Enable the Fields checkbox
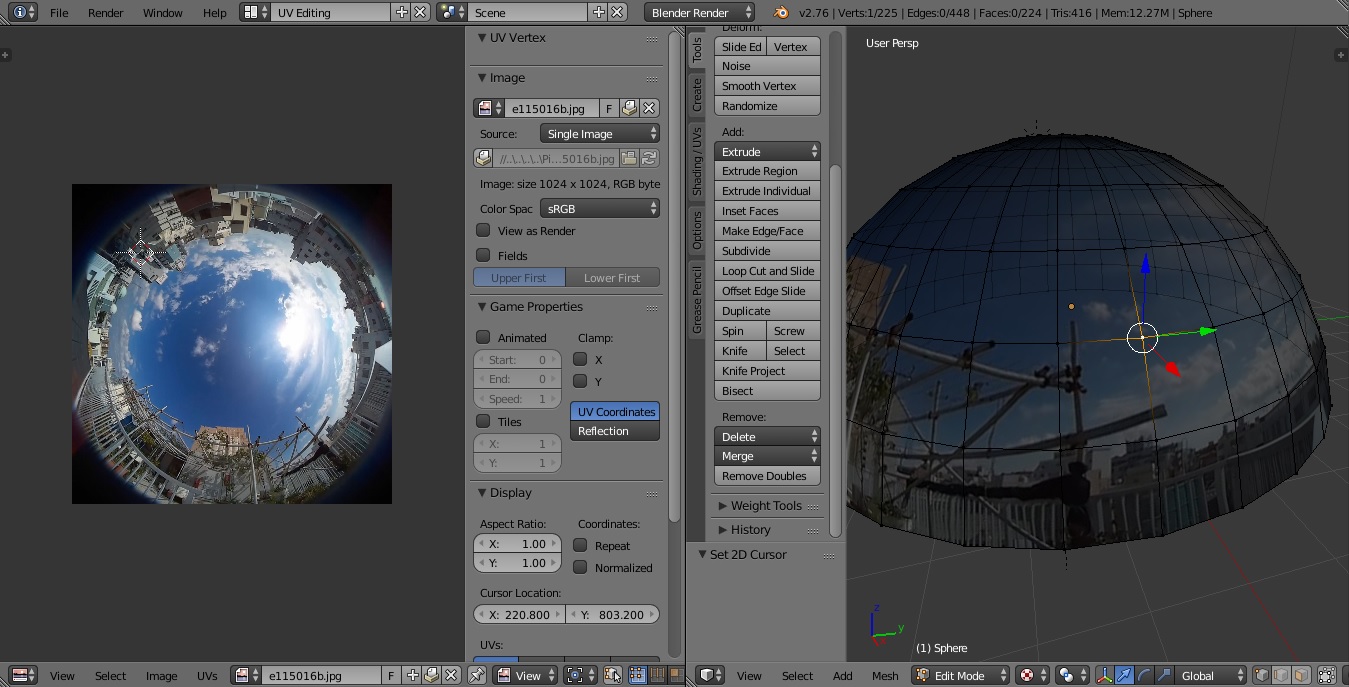This screenshot has height=687, width=1349. 483,255
